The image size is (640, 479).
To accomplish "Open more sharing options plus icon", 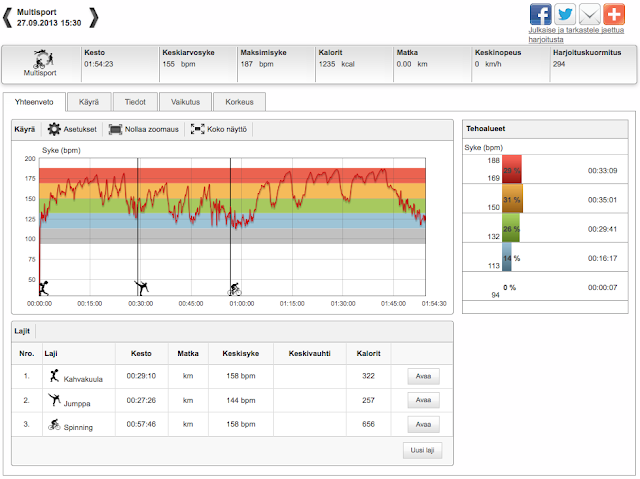I will click(x=614, y=14).
